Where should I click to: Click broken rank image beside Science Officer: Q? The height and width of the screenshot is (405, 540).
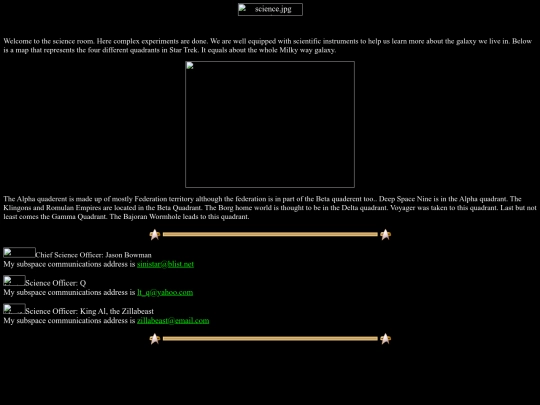click(x=14, y=281)
